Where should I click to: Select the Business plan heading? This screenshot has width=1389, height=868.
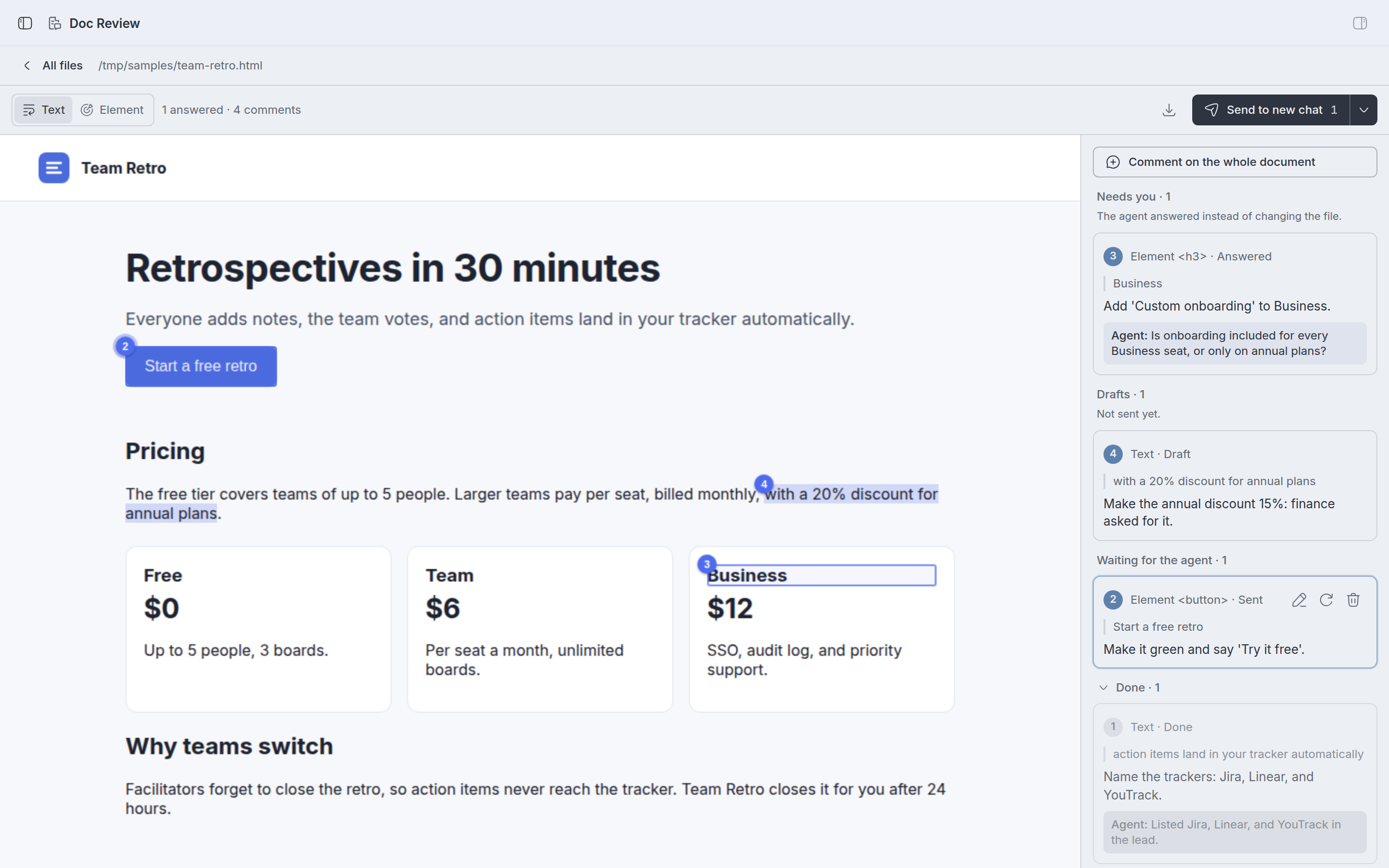(821, 575)
